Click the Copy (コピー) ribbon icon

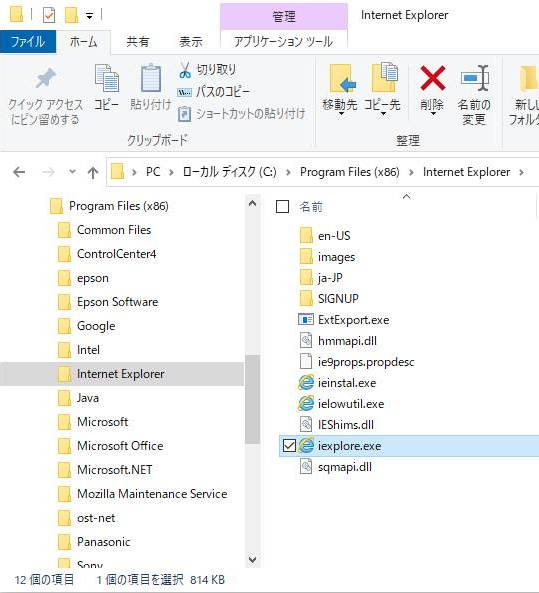pyautogui.click(x=107, y=79)
